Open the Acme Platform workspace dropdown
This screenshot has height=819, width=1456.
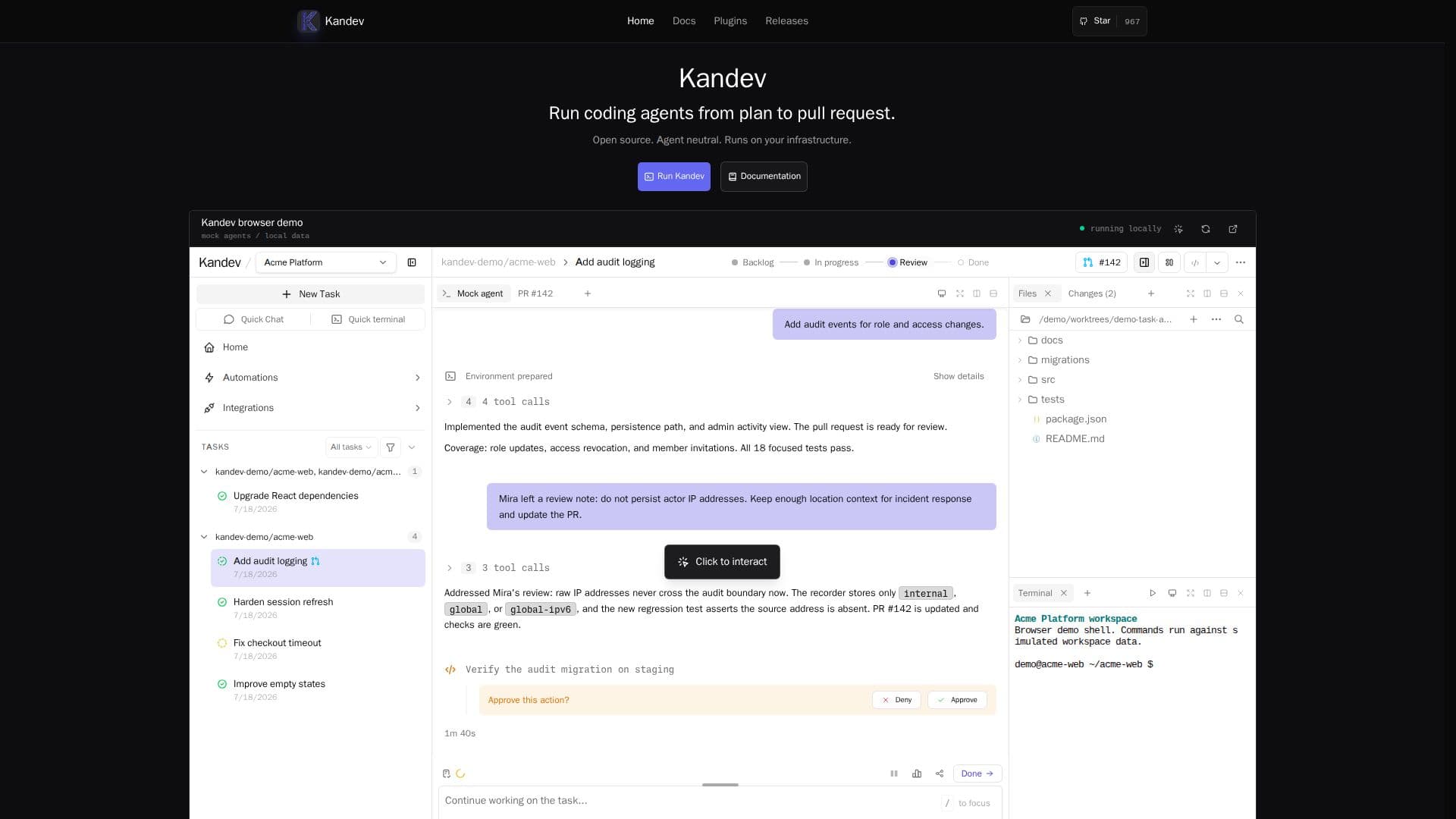point(325,262)
